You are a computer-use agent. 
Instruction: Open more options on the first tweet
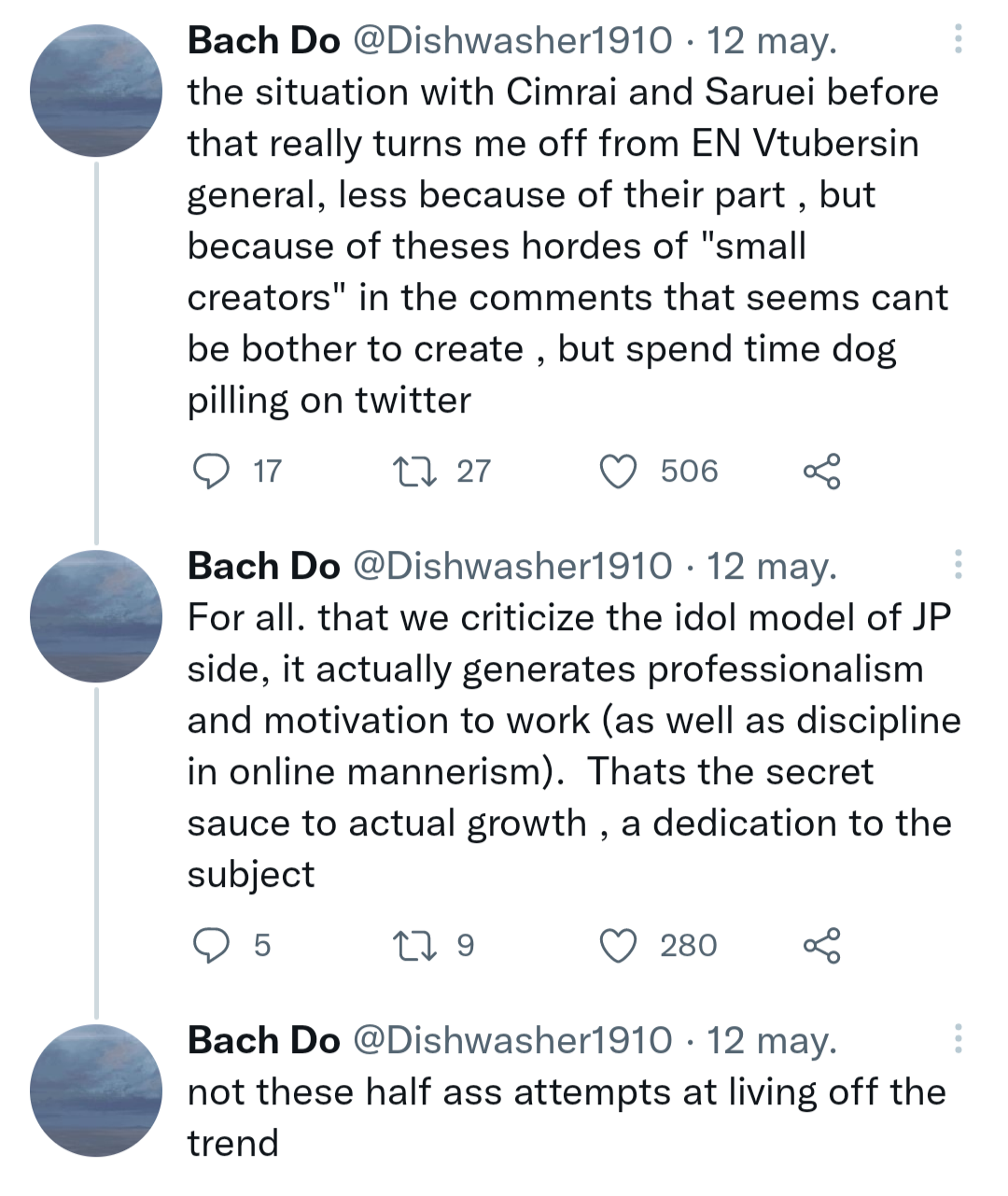pos(959,39)
